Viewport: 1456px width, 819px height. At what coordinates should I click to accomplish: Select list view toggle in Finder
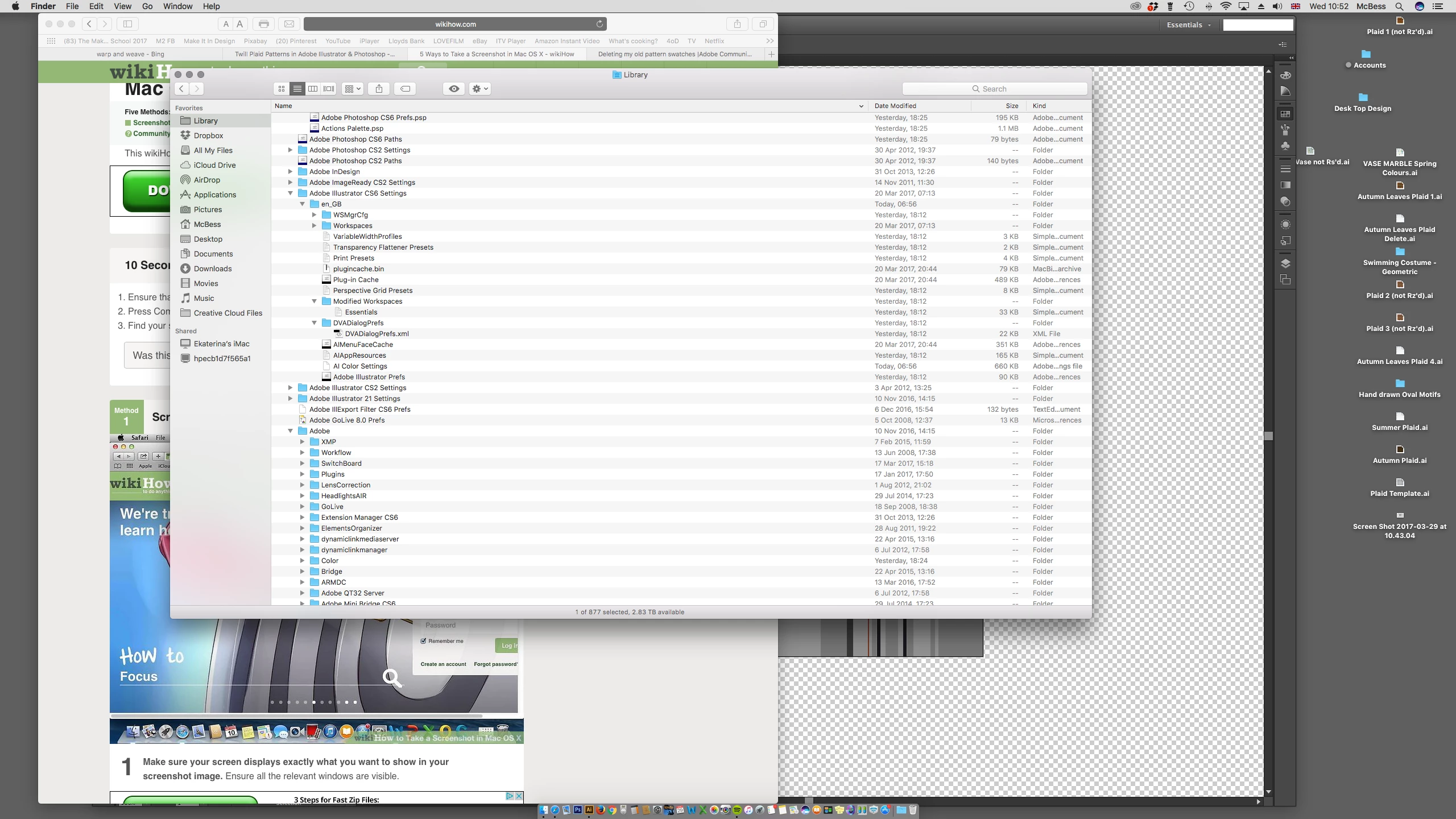tap(297, 89)
